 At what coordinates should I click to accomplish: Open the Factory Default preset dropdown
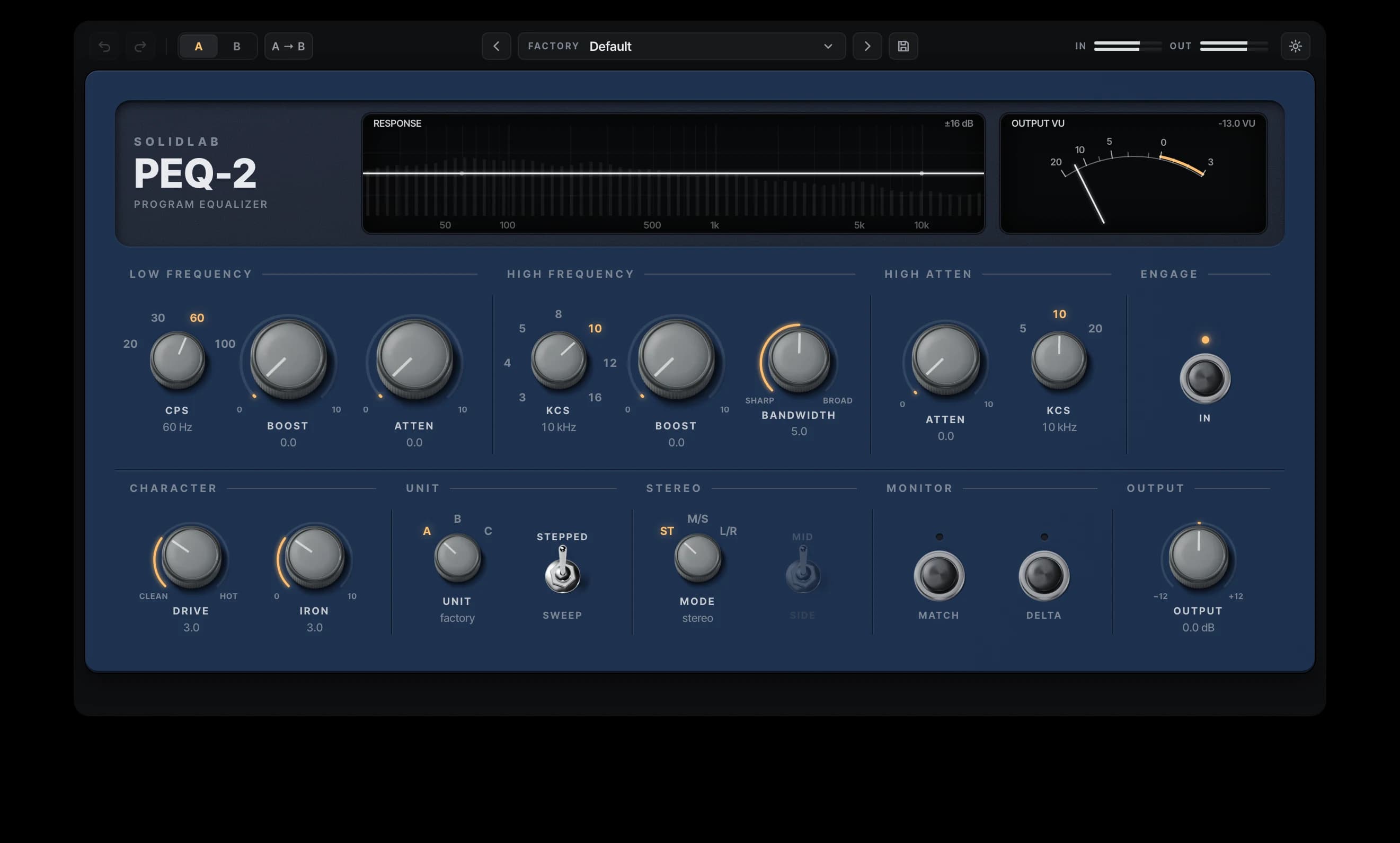pos(681,46)
